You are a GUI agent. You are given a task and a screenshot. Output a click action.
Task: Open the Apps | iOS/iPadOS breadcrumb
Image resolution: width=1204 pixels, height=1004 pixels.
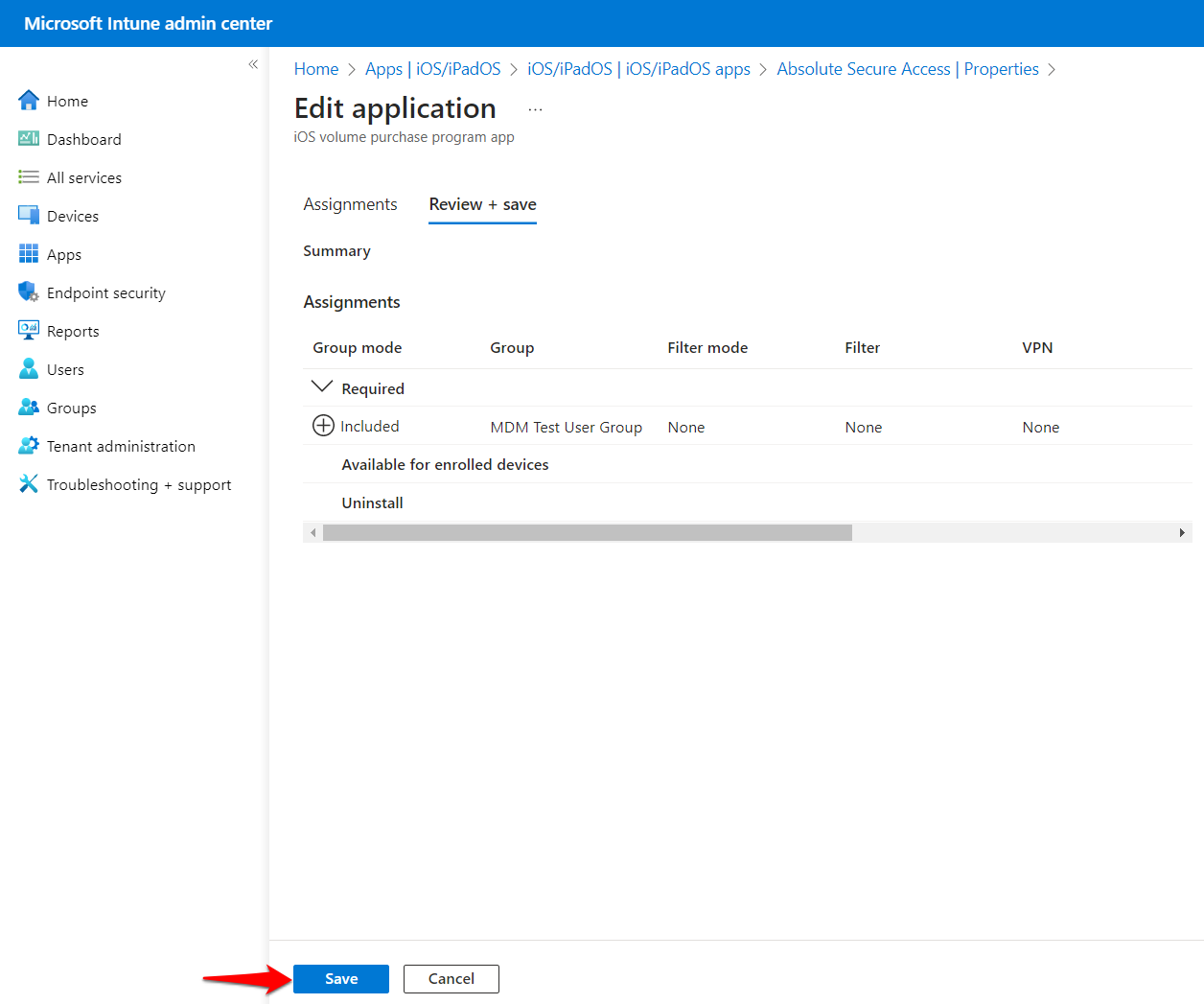(x=433, y=69)
